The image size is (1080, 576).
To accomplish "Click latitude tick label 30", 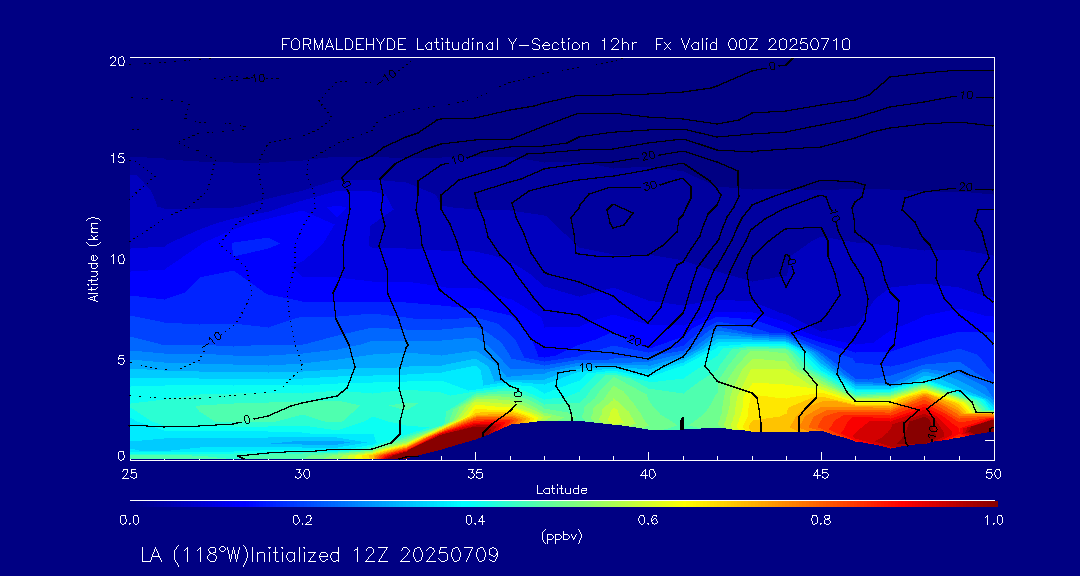I will (302, 474).
